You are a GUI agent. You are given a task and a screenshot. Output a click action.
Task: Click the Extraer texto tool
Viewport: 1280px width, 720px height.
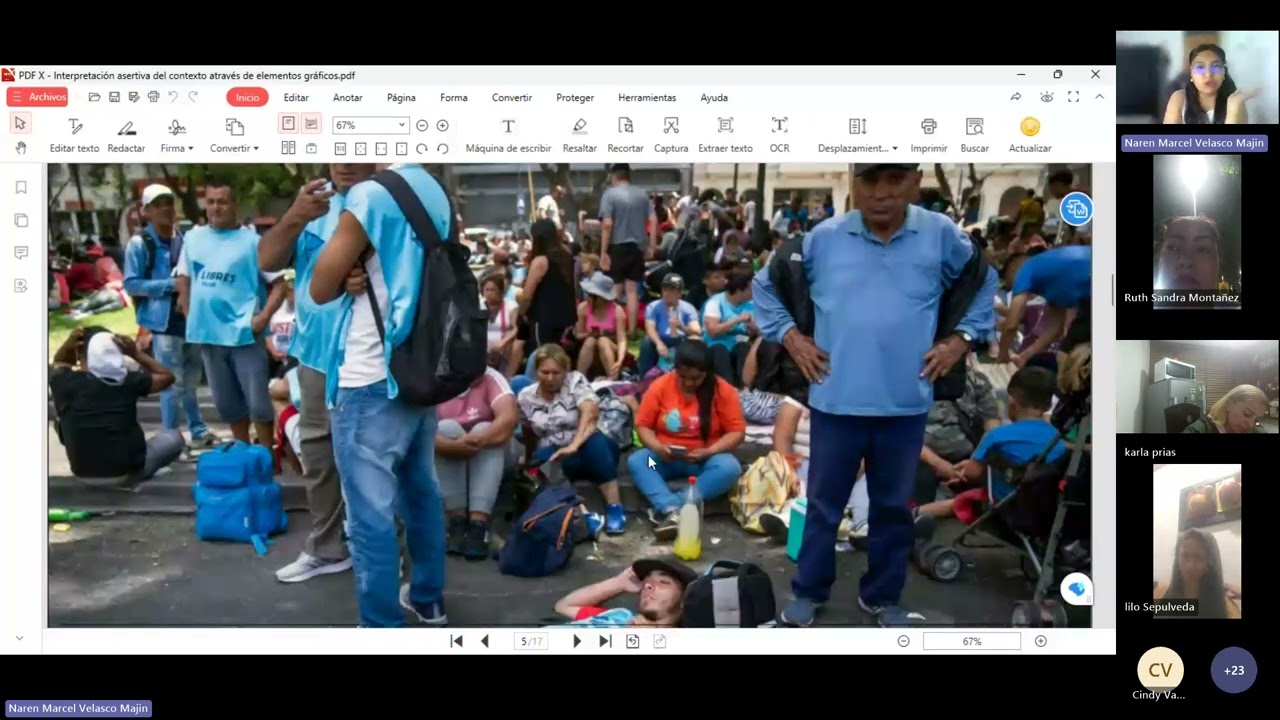(x=725, y=135)
